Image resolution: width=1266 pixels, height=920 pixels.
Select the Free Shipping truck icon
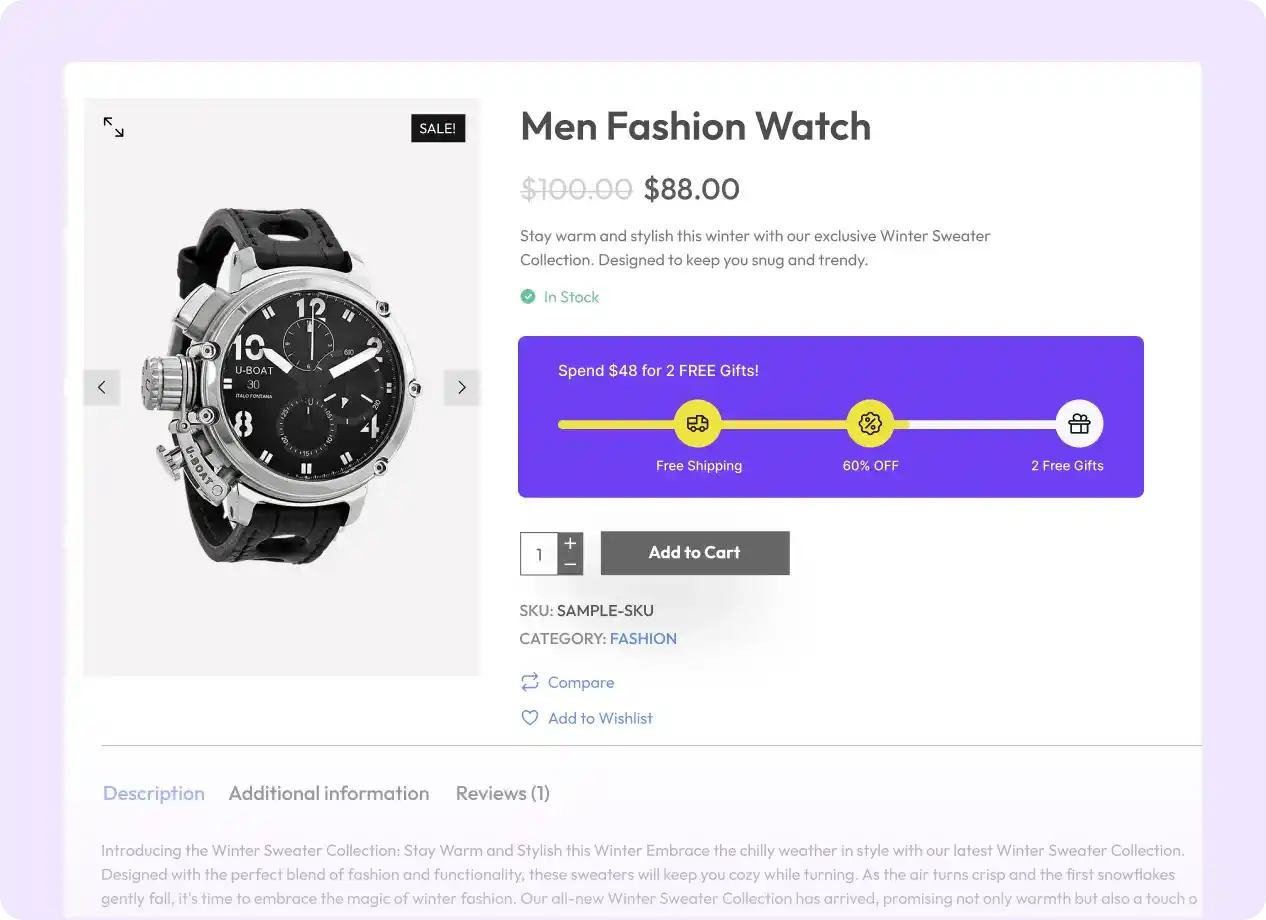pos(698,422)
